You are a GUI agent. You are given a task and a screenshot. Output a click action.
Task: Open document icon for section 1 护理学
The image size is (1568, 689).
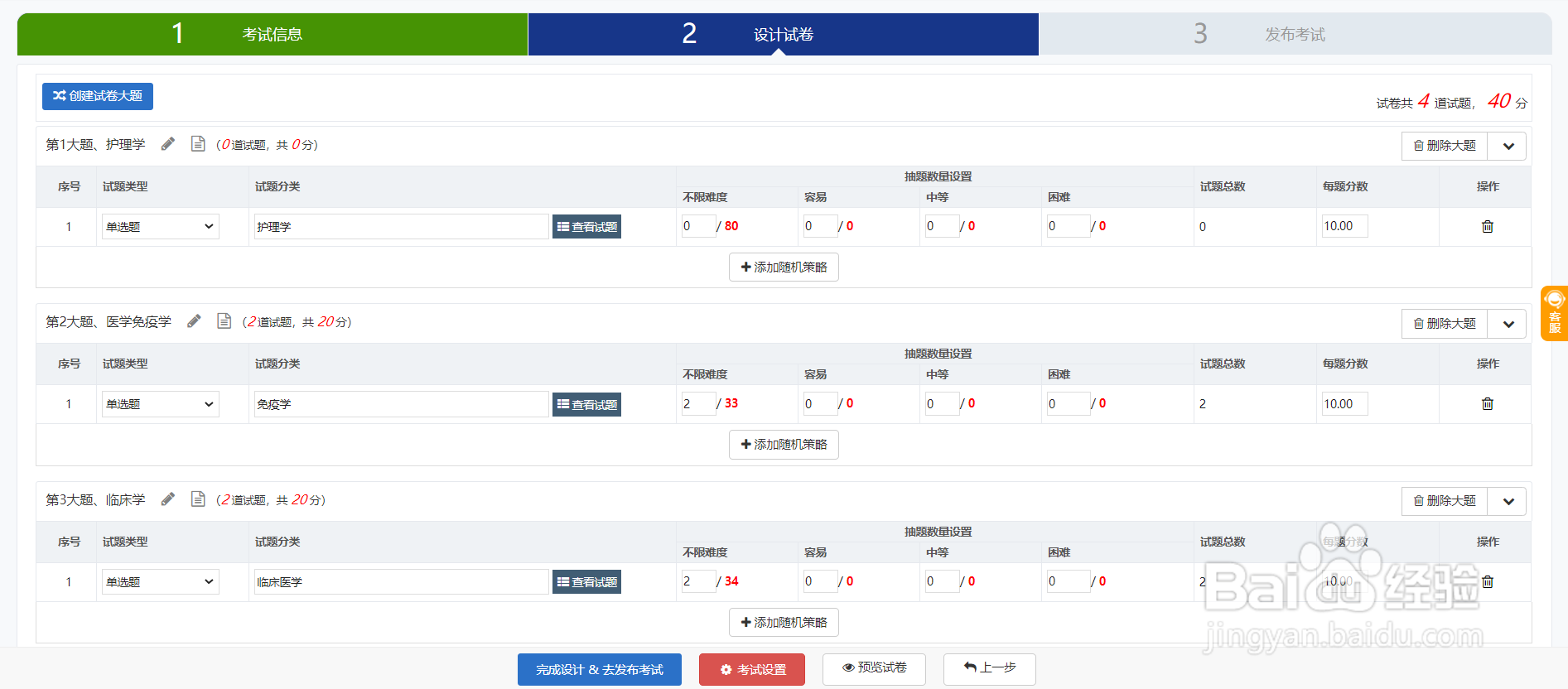pos(198,144)
